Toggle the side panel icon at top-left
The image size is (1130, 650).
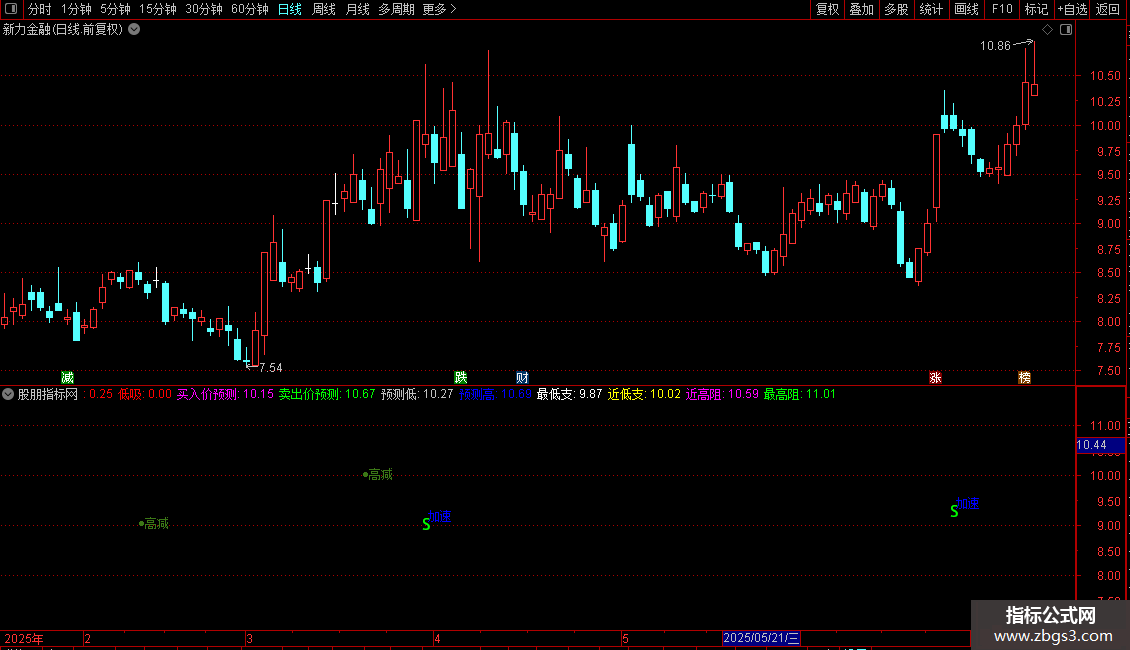coord(11,9)
